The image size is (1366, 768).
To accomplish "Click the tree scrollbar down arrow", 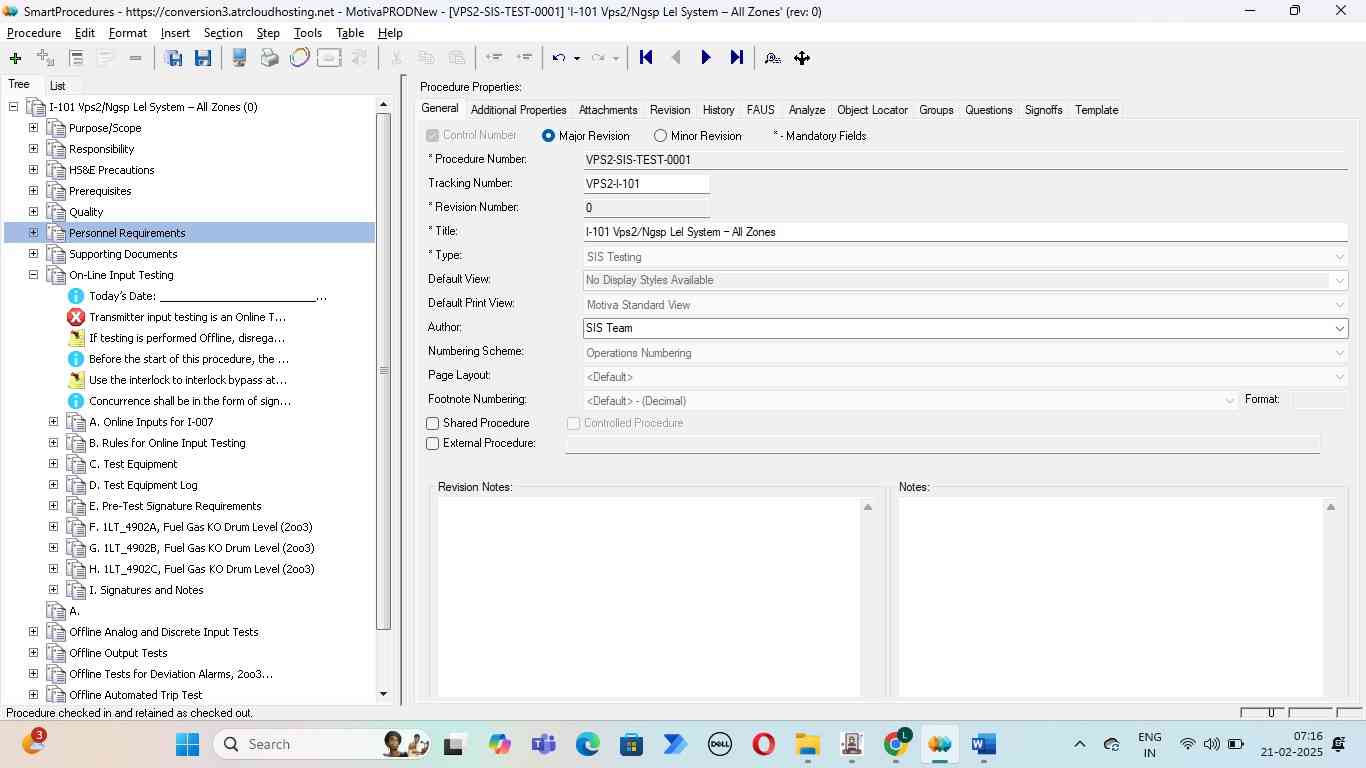I will click(383, 694).
